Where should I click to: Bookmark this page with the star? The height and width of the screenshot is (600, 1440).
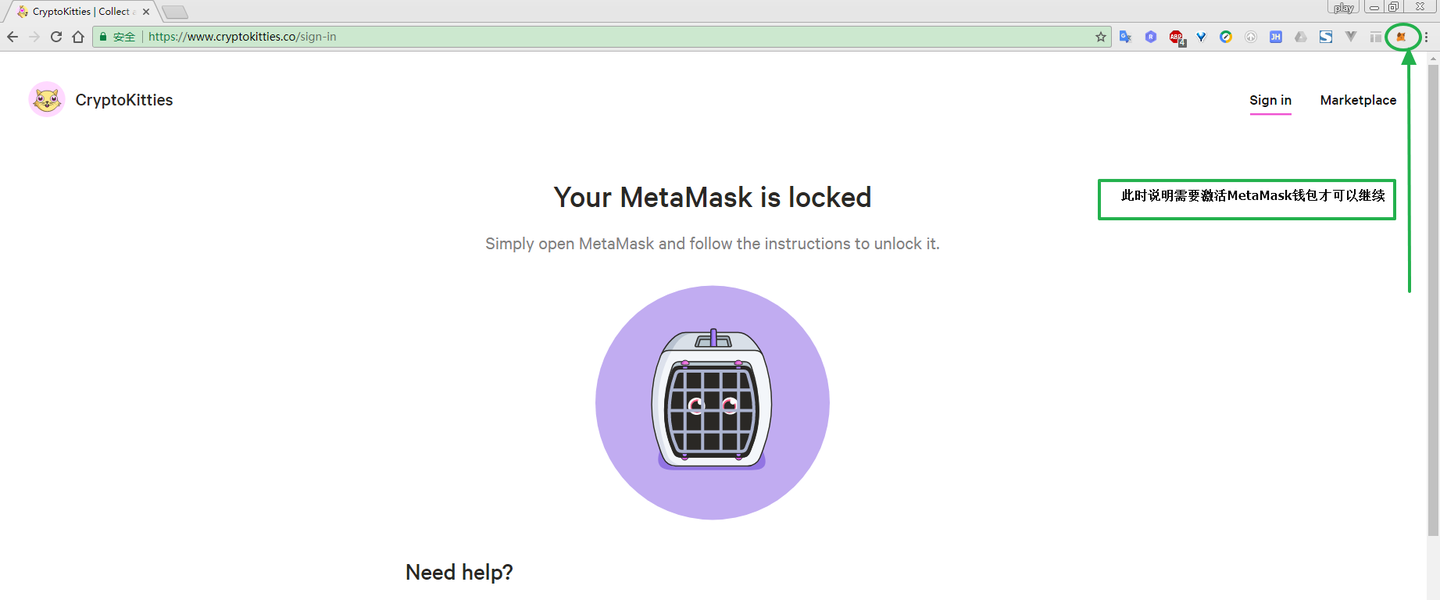[1101, 37]
